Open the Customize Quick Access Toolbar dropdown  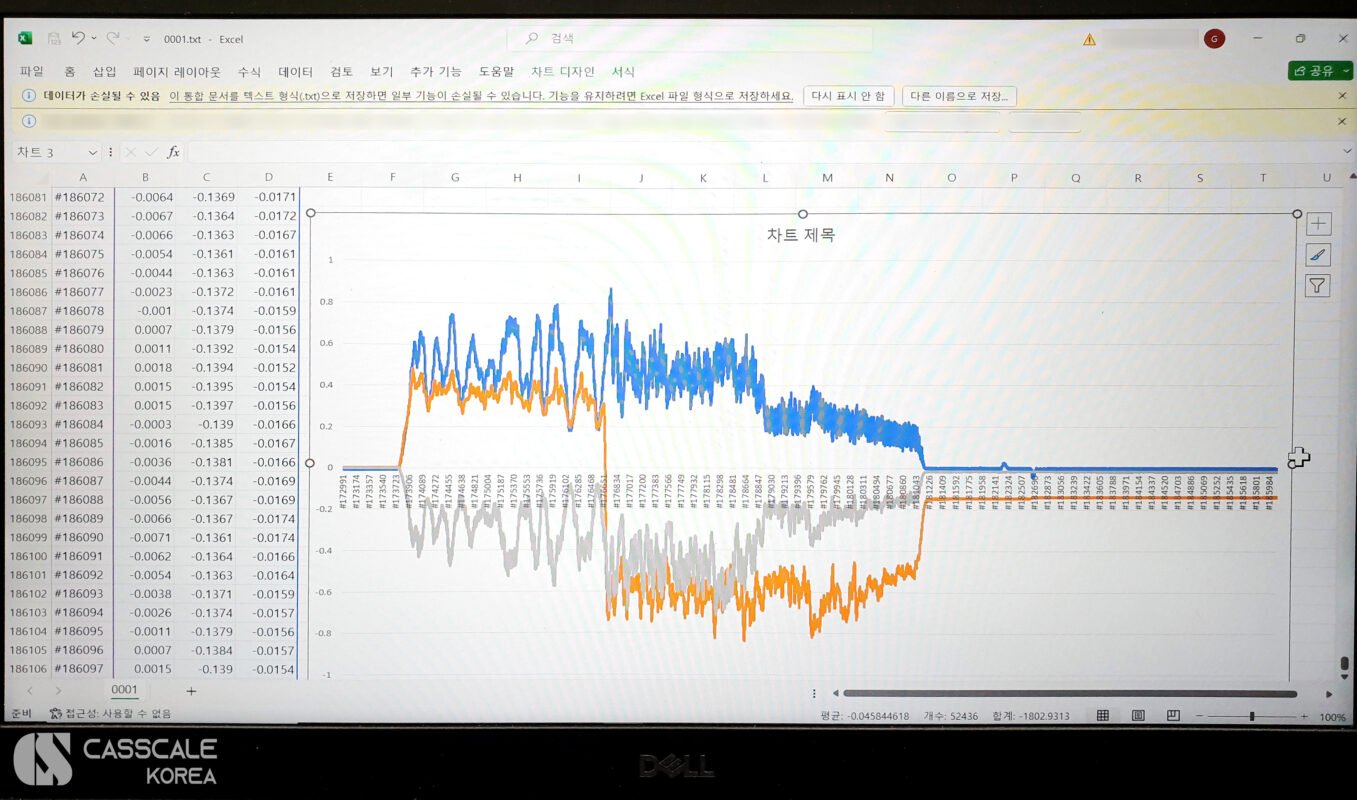coord(147,39)
